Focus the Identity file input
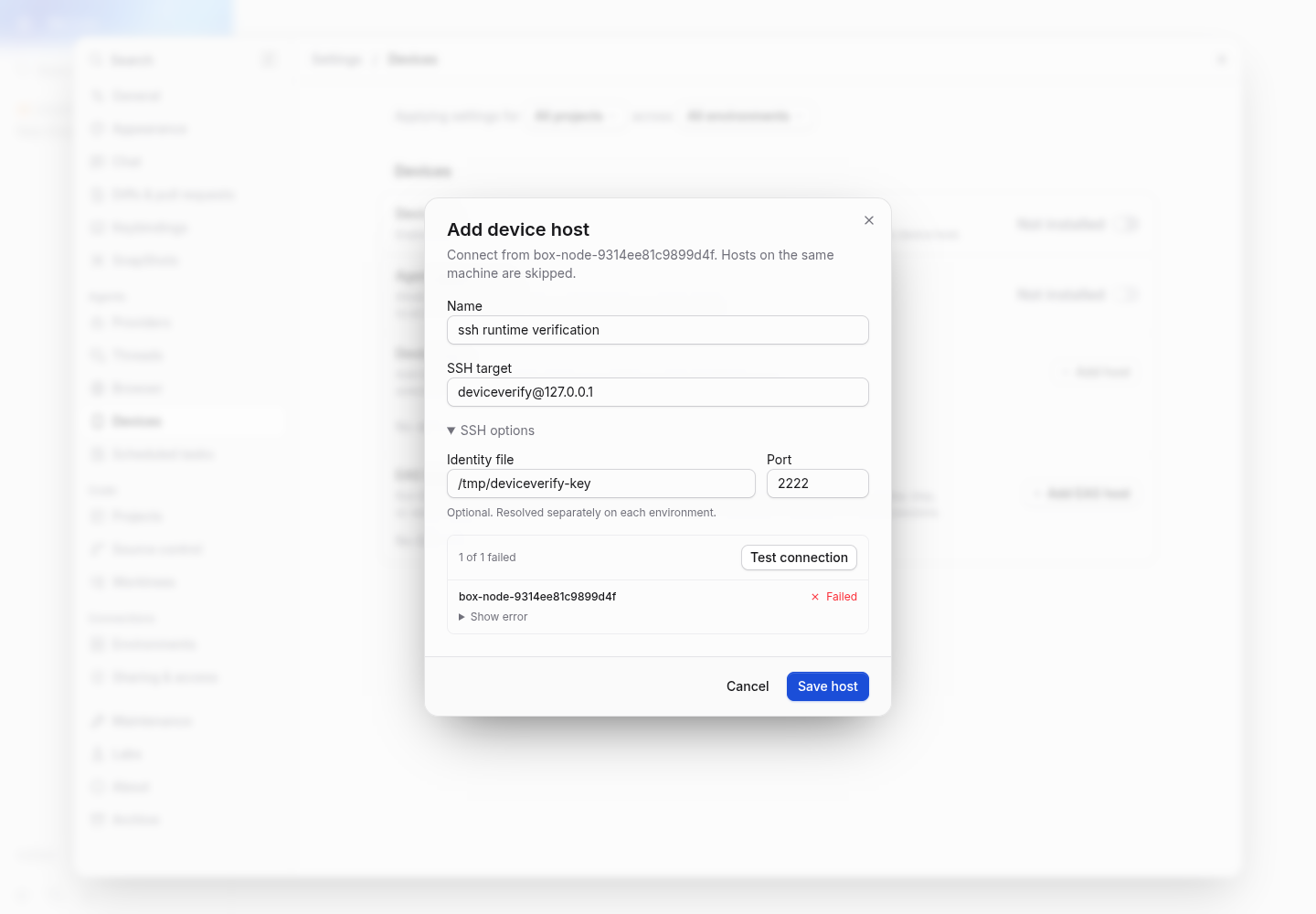The image size is (1316, 914). click(x=601, y=484)
